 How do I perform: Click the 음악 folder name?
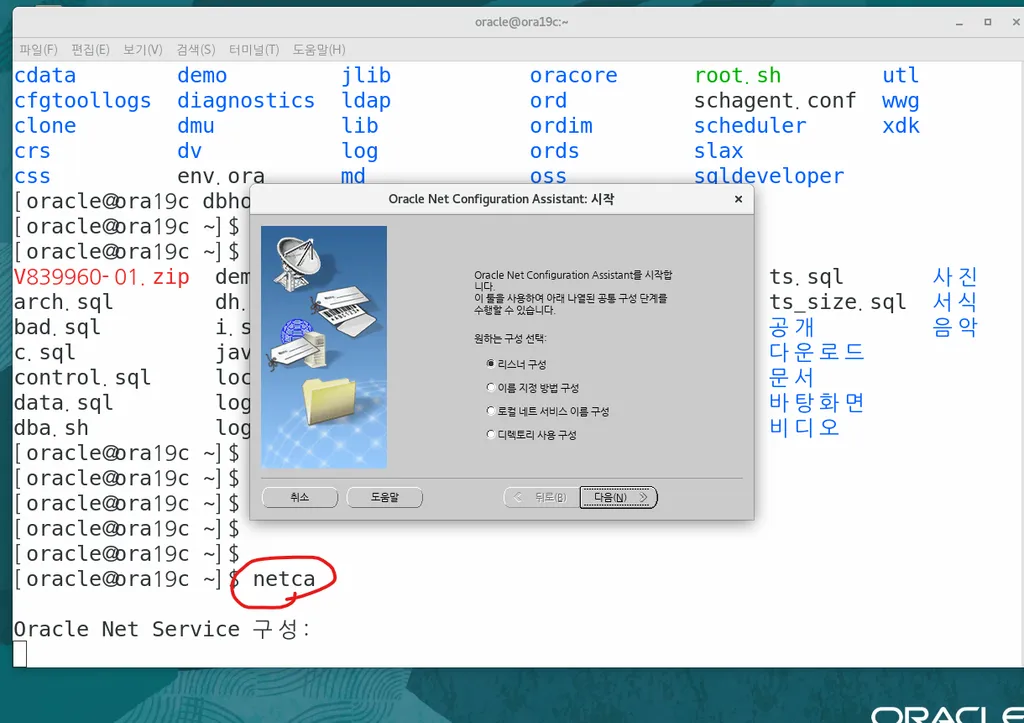tap(955, 327)
